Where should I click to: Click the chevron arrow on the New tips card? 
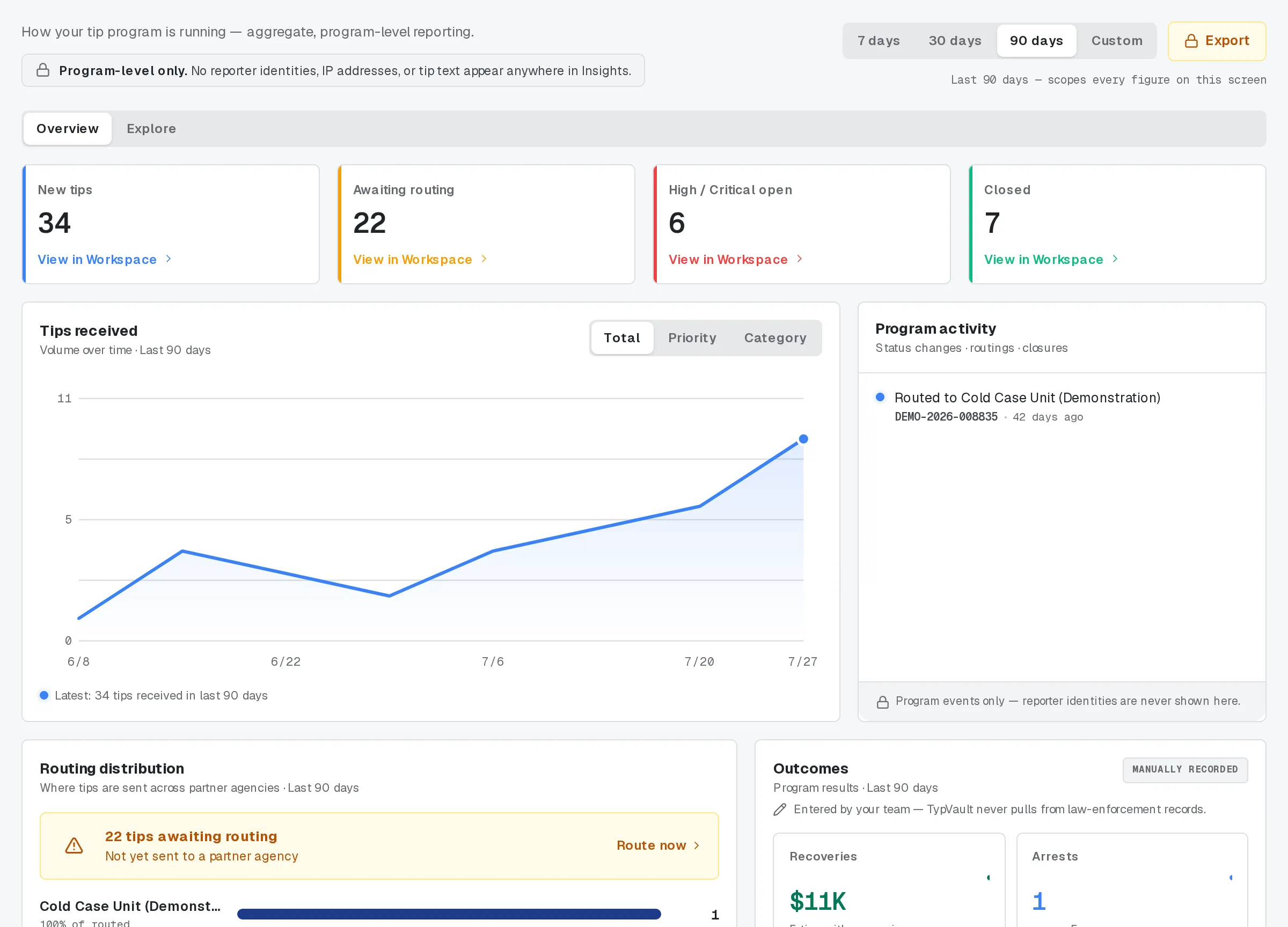(x=168, y=259)
